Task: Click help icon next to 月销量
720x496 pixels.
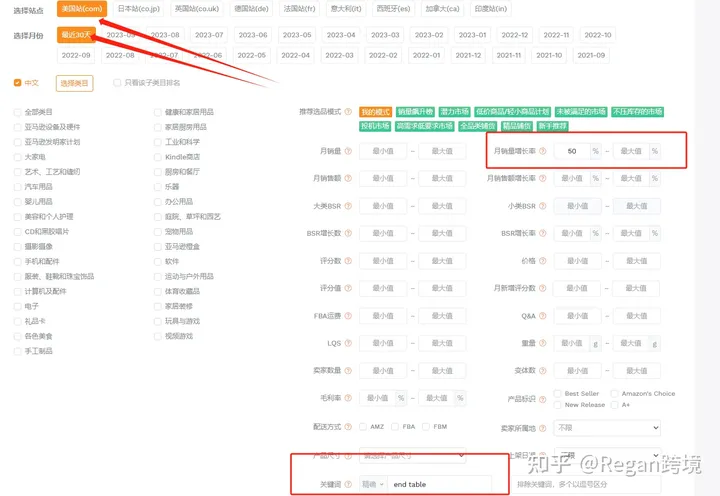Action: coord(348,151)
